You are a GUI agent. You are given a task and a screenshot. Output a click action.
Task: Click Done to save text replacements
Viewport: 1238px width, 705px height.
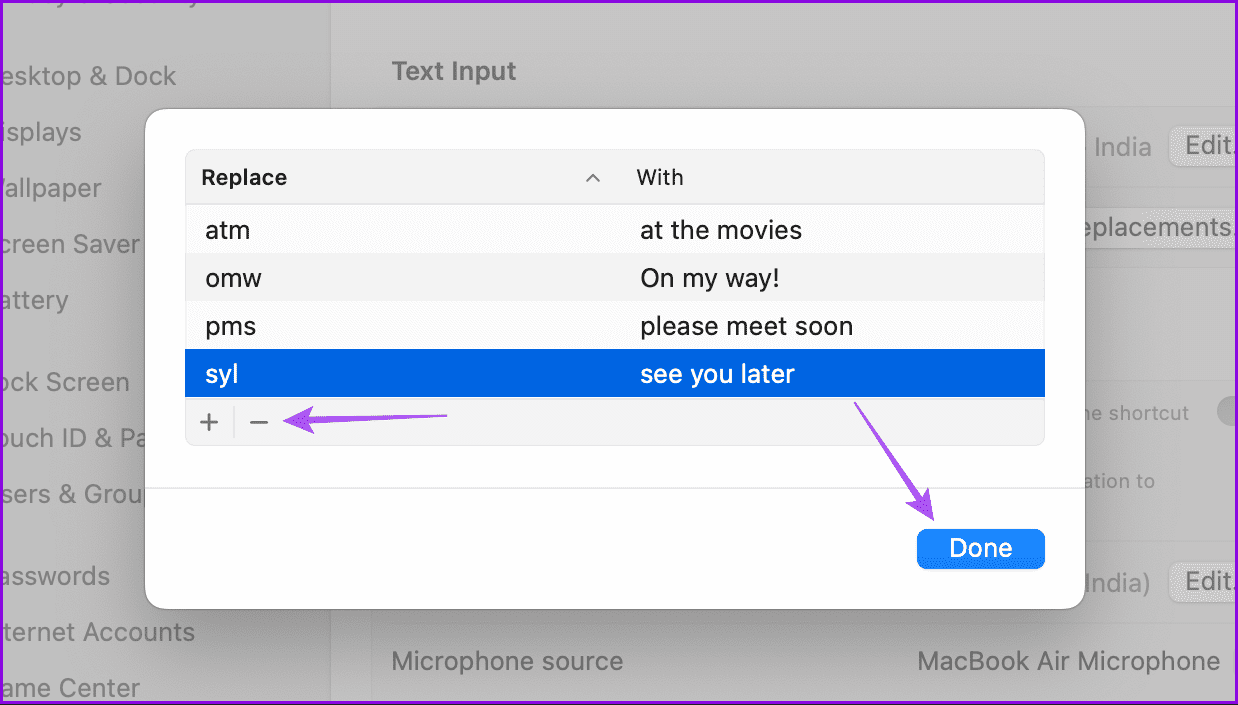(980, 548)
